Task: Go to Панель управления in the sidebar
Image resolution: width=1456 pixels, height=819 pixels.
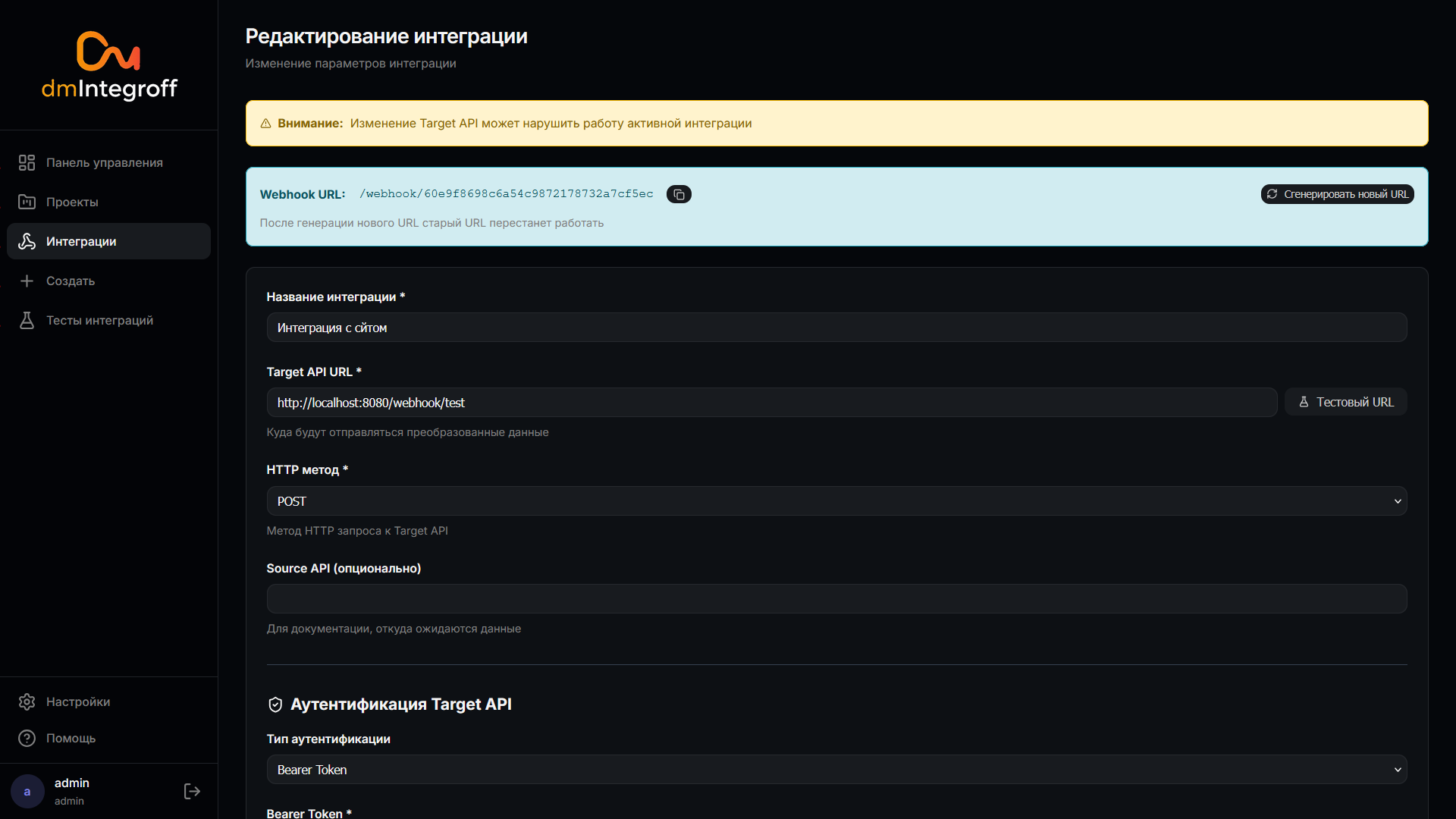Action: [x=104, y=163]
